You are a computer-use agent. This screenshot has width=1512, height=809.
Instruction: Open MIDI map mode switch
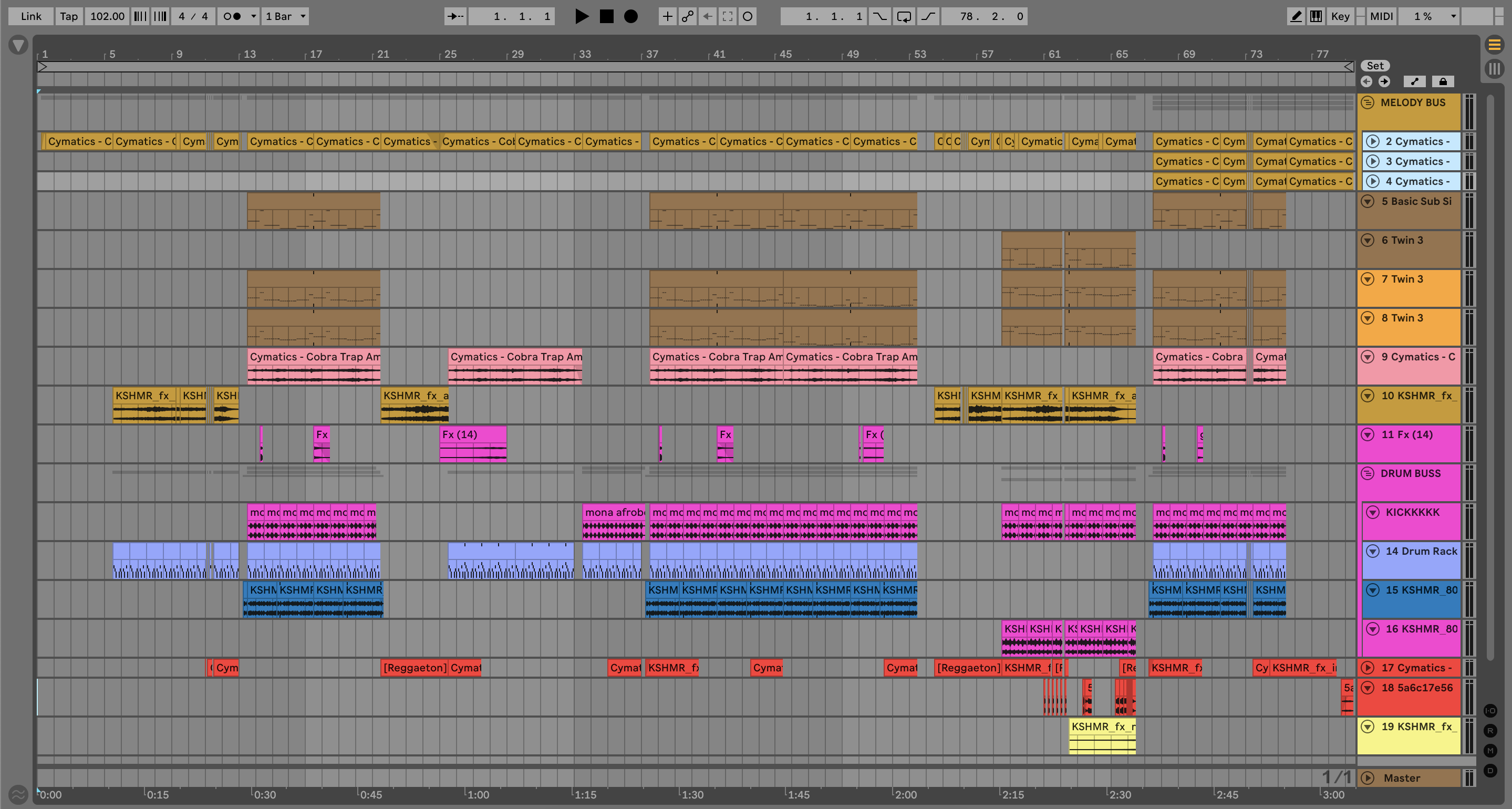pos(1381,16)
